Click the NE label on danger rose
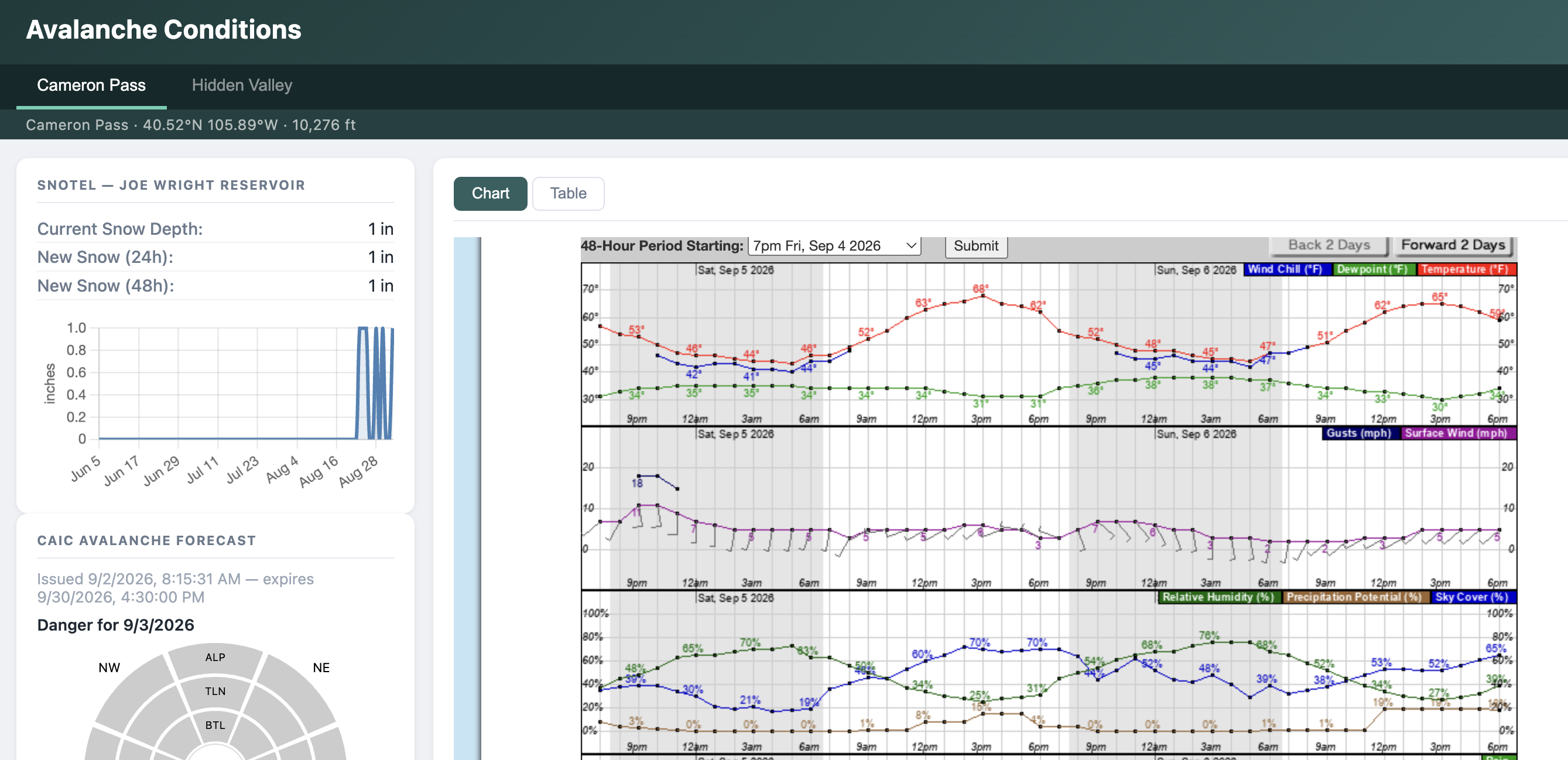The height and width of the screenshot is (760, 1568). [x=321, y=668]
